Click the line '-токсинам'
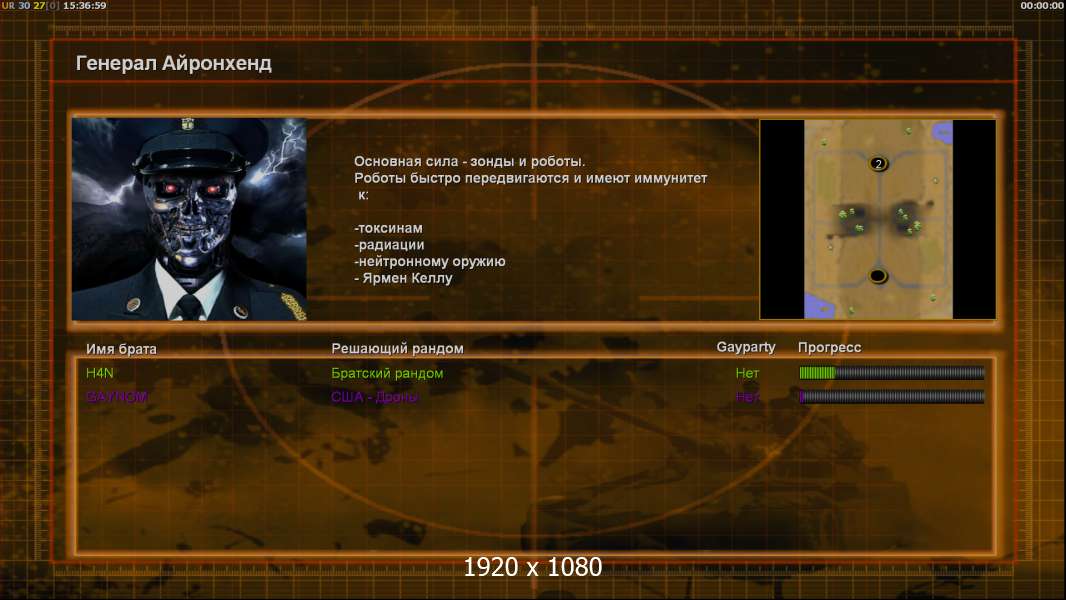This screenshot has width=1066, height=600. [388, 228]
